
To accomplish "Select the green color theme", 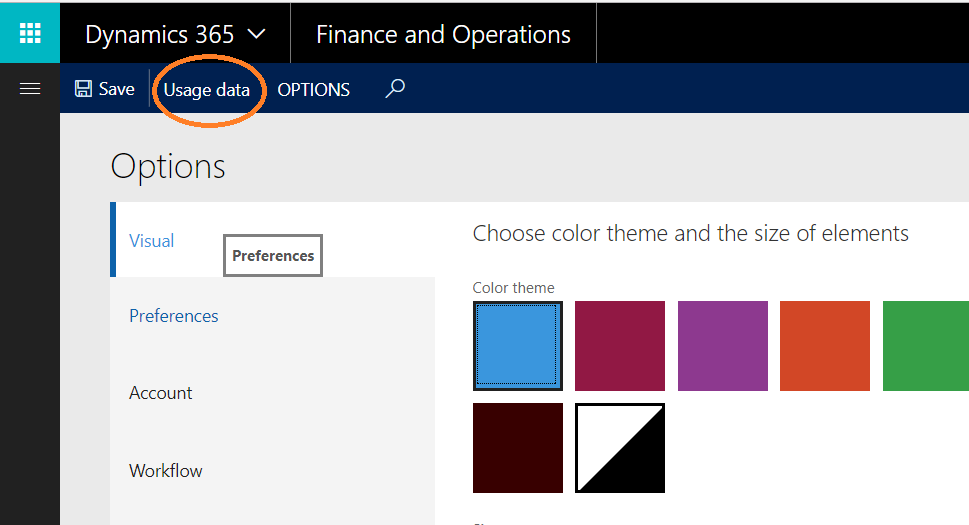I will (926, 346).
